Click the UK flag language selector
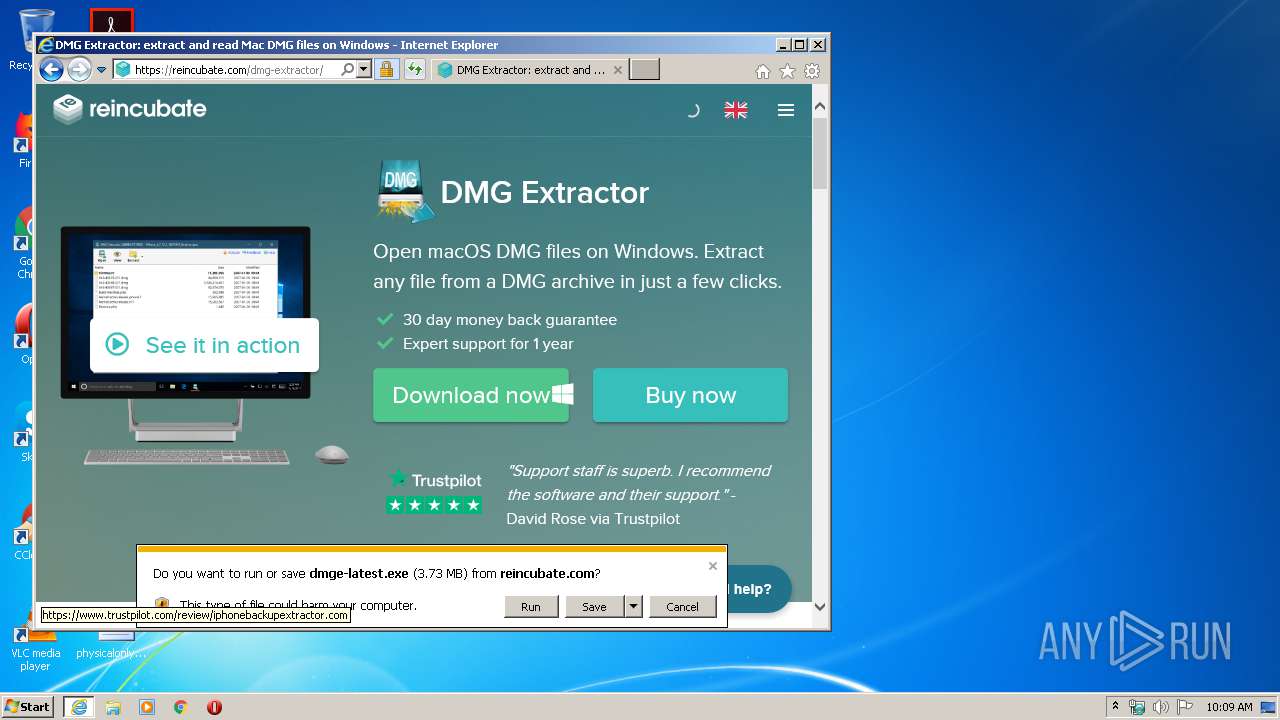Viewport: 1280px width, 720px height. [736, 110]
